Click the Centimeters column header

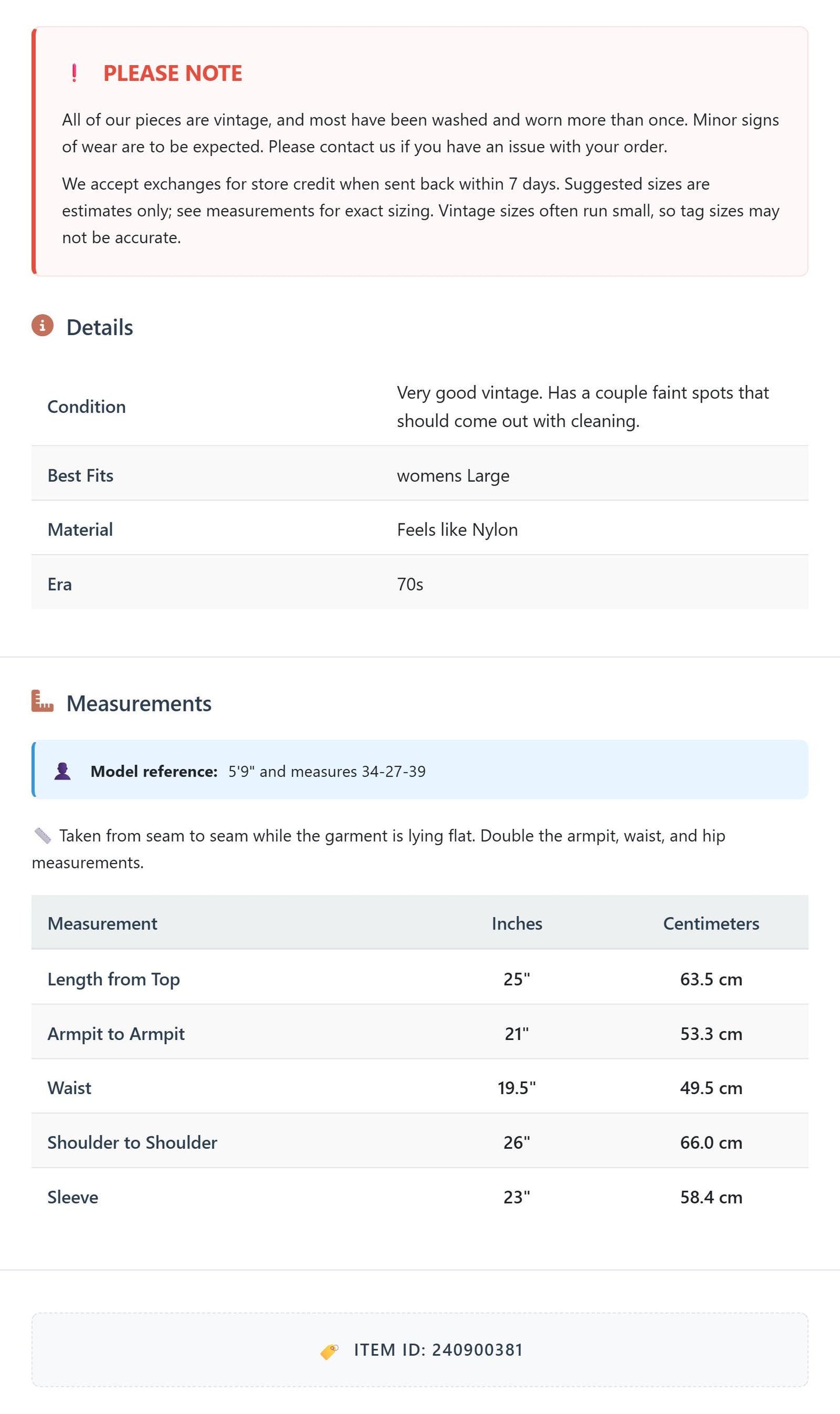click(x=711, y=924)
